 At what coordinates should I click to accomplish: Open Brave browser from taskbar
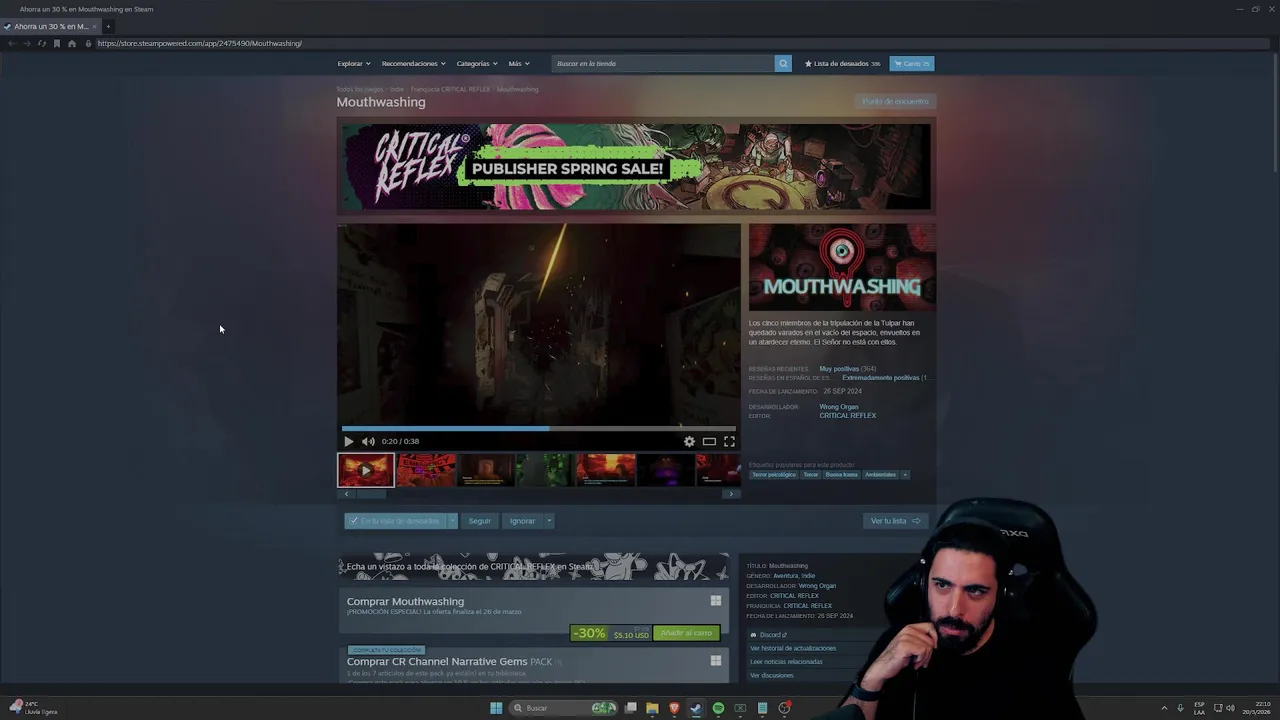pos(674,708)
